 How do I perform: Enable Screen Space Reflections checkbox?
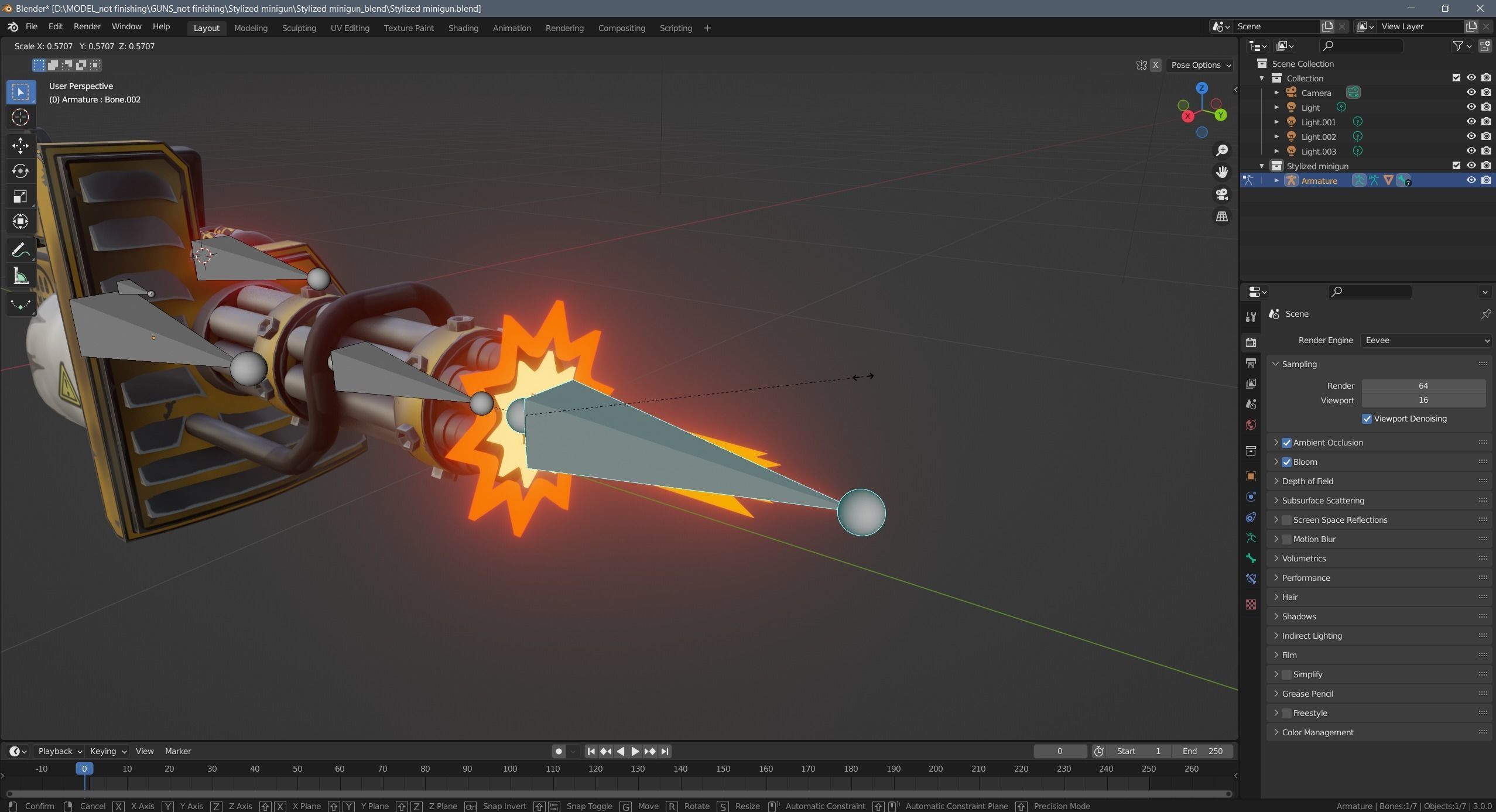coord(1286,520)
